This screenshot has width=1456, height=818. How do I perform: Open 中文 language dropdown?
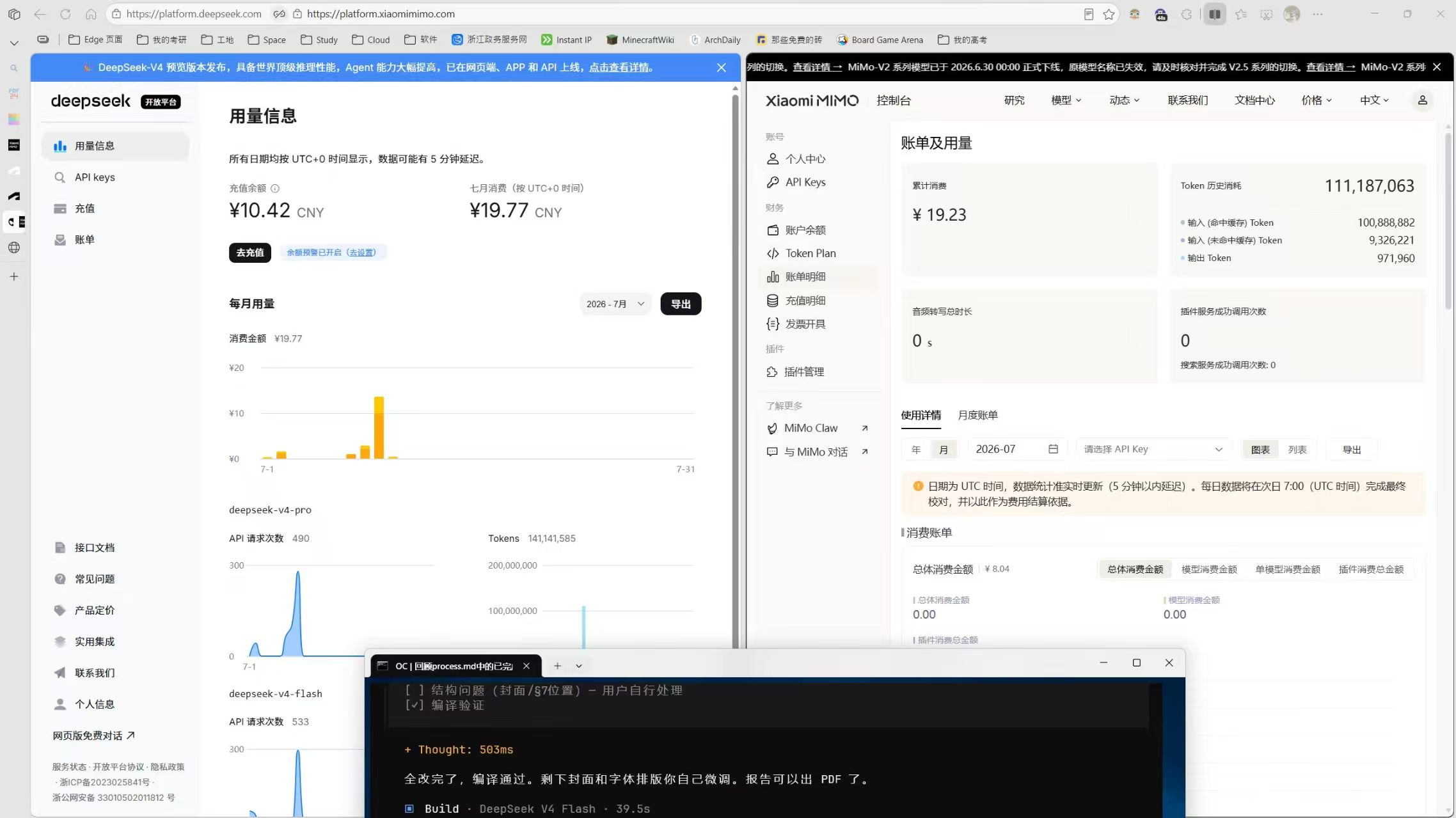tap(1374, 100)
